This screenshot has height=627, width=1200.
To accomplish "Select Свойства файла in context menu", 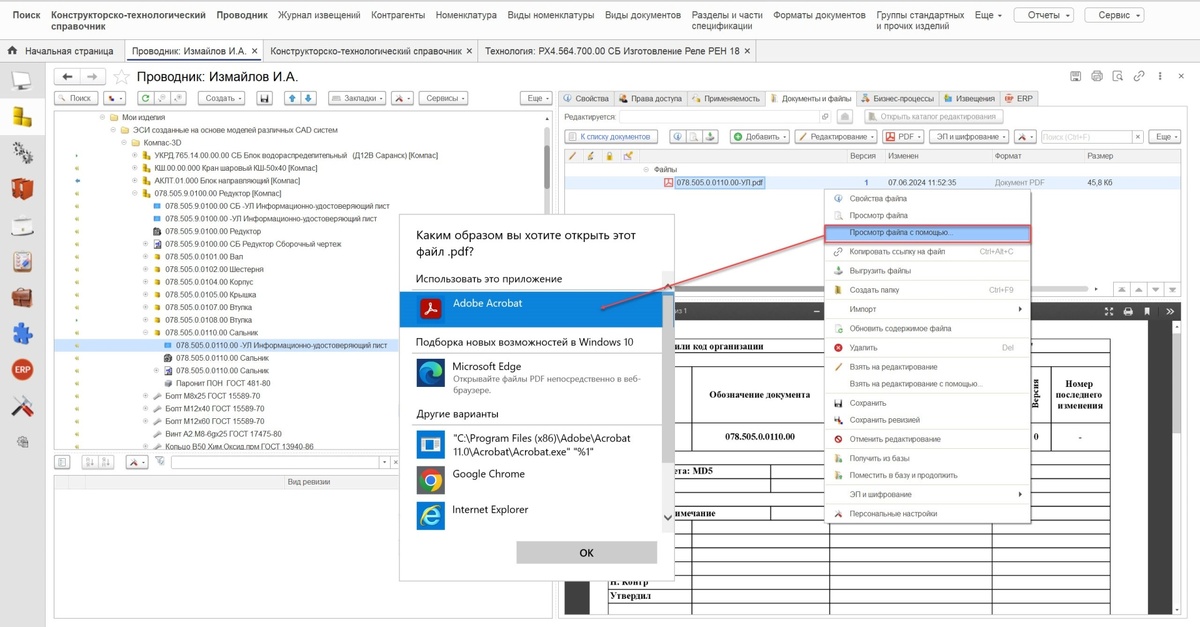I will pos(878,198).
